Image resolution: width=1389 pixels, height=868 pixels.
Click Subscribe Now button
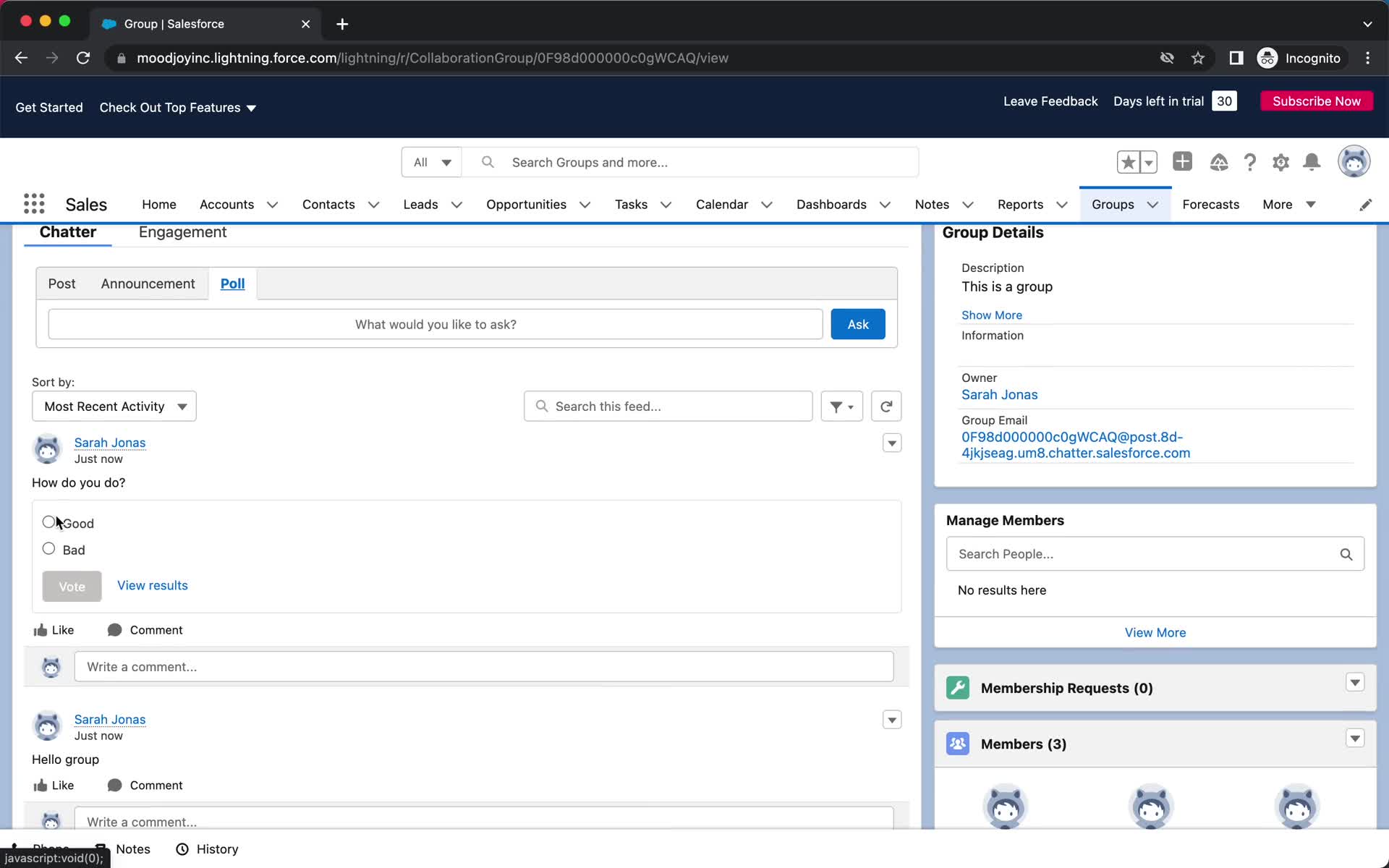pyautogui.click(x=1317, y=101)
